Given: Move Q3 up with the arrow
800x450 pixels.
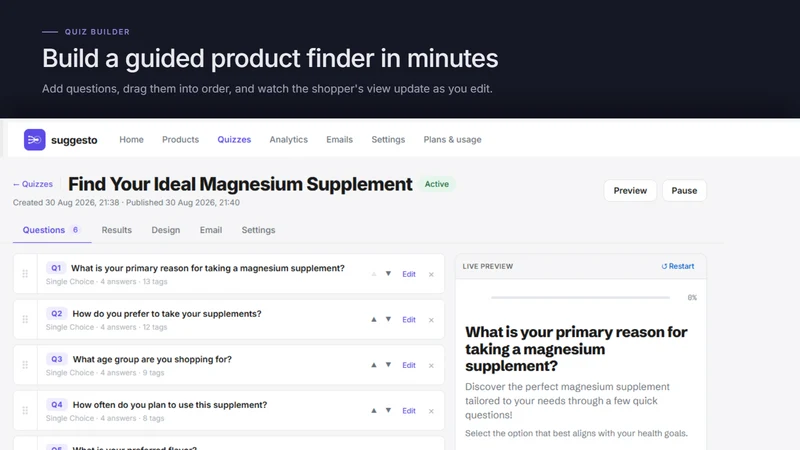Looking at the screenshot, I should tap(374, 365).
